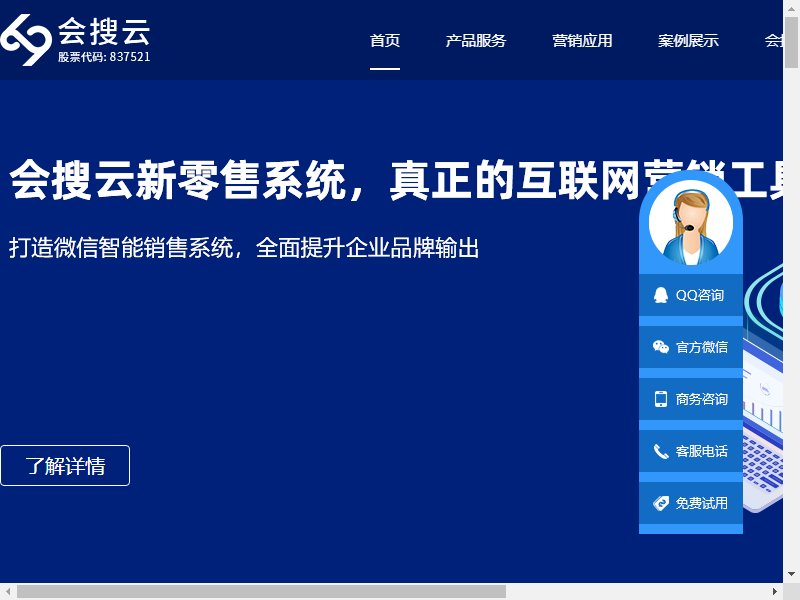This screenshot has width=800, height=600.
Task: Click 商务咨询 in the contact sidebar
Action: [691, 399]
